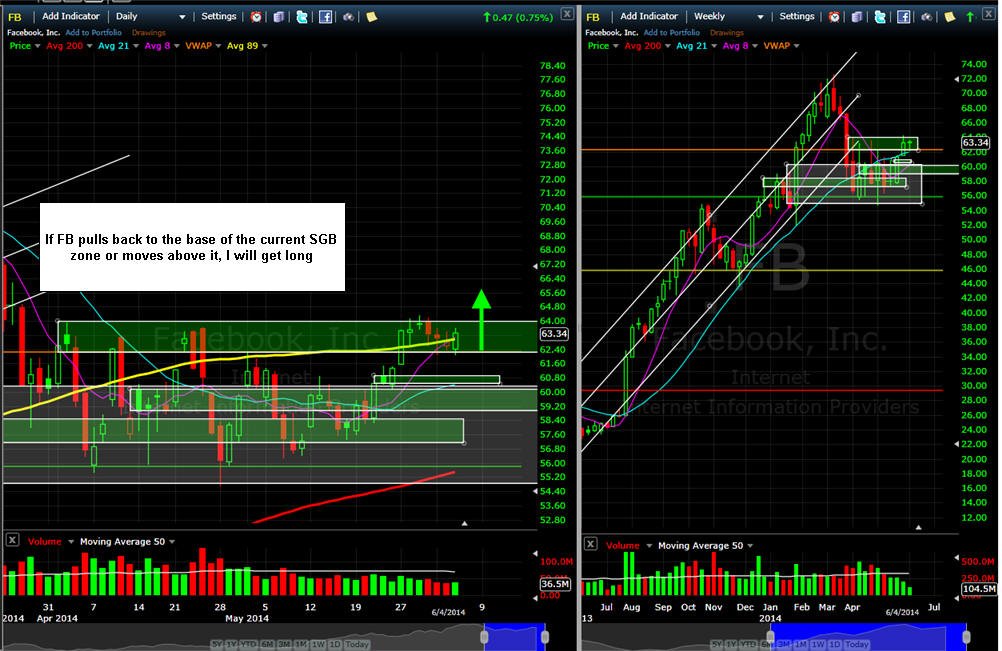Open Drawings link in Daily chart

[148, 32]
